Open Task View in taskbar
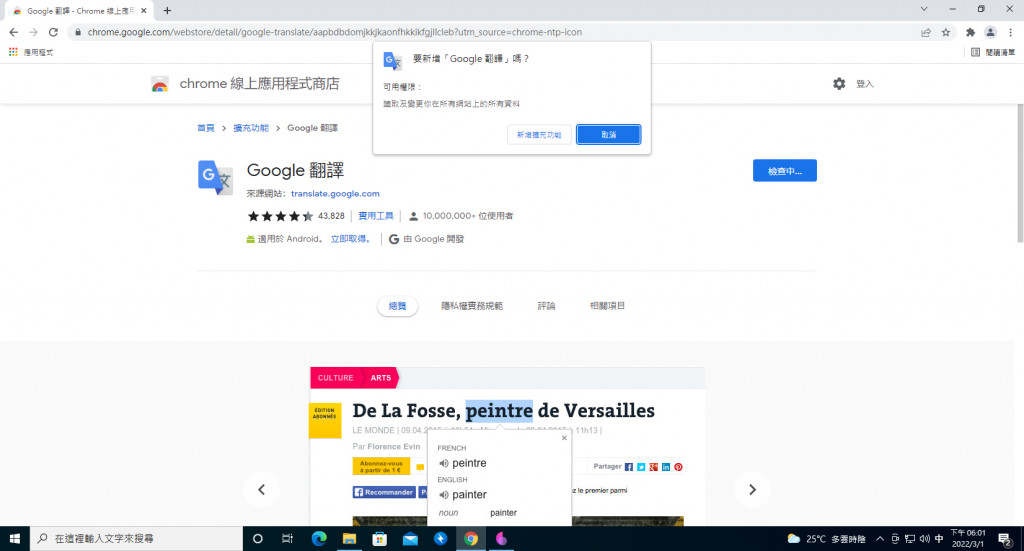The height and width of the screenshot is (551, 1024). (x=287, y=539)
